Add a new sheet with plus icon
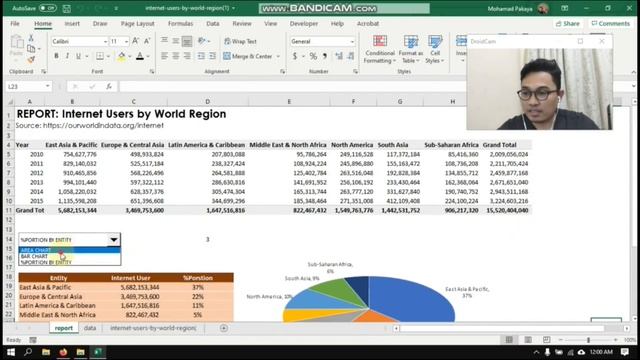The image size is (640, 360). [x=224, y=328]
